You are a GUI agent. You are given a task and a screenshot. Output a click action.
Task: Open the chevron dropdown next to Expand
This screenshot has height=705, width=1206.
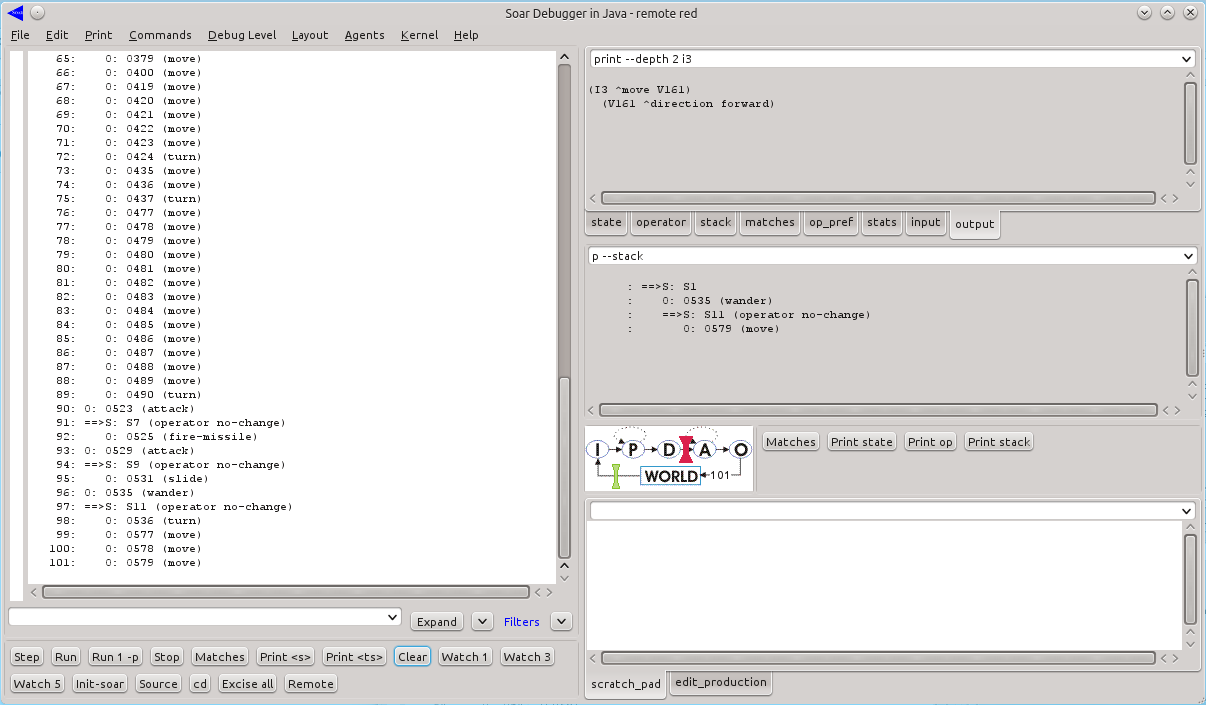[482, 621]
